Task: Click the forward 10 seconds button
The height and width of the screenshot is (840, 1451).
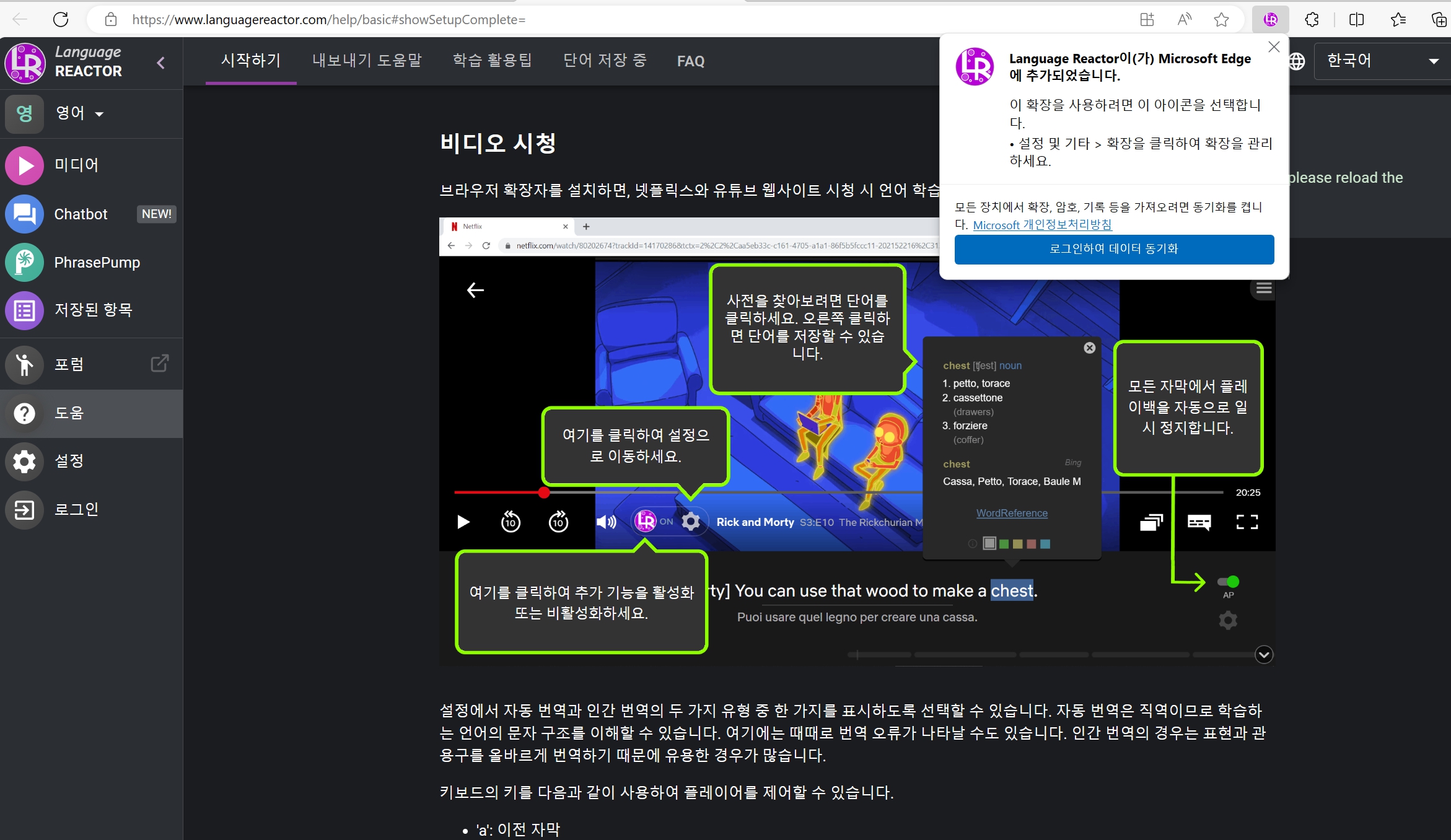Action: (x=558, y=522)
